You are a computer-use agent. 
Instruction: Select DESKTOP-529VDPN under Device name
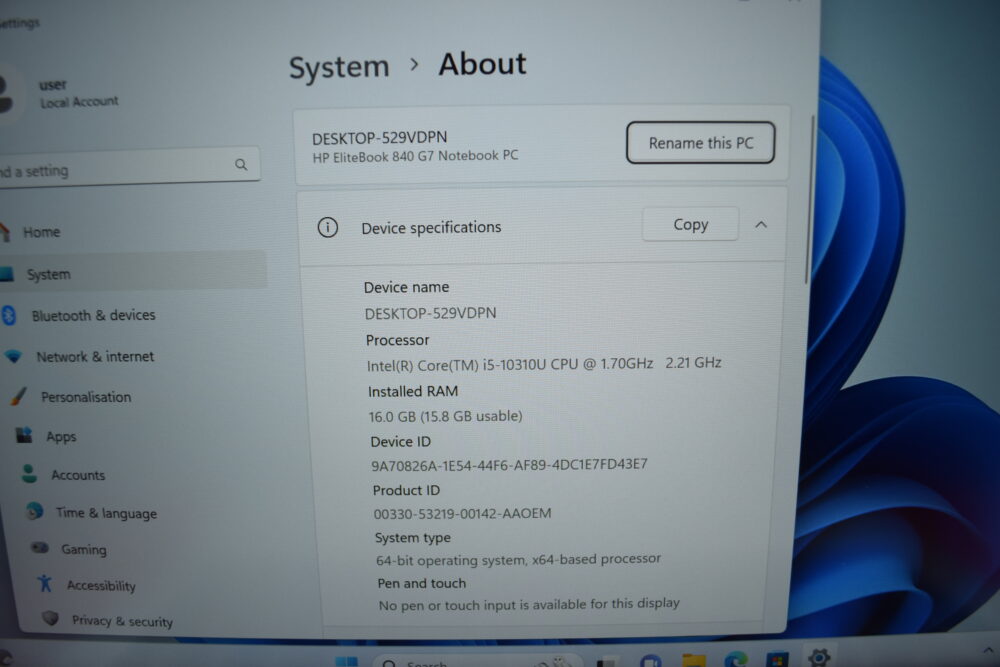430,313
